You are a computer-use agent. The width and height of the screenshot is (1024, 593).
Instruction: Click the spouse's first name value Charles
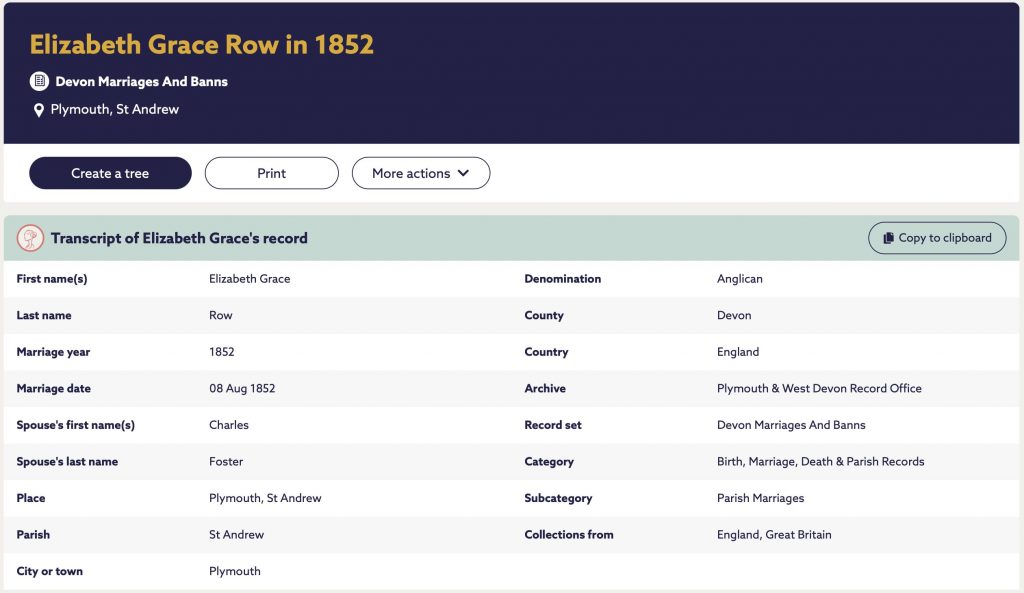click(229, 425)
